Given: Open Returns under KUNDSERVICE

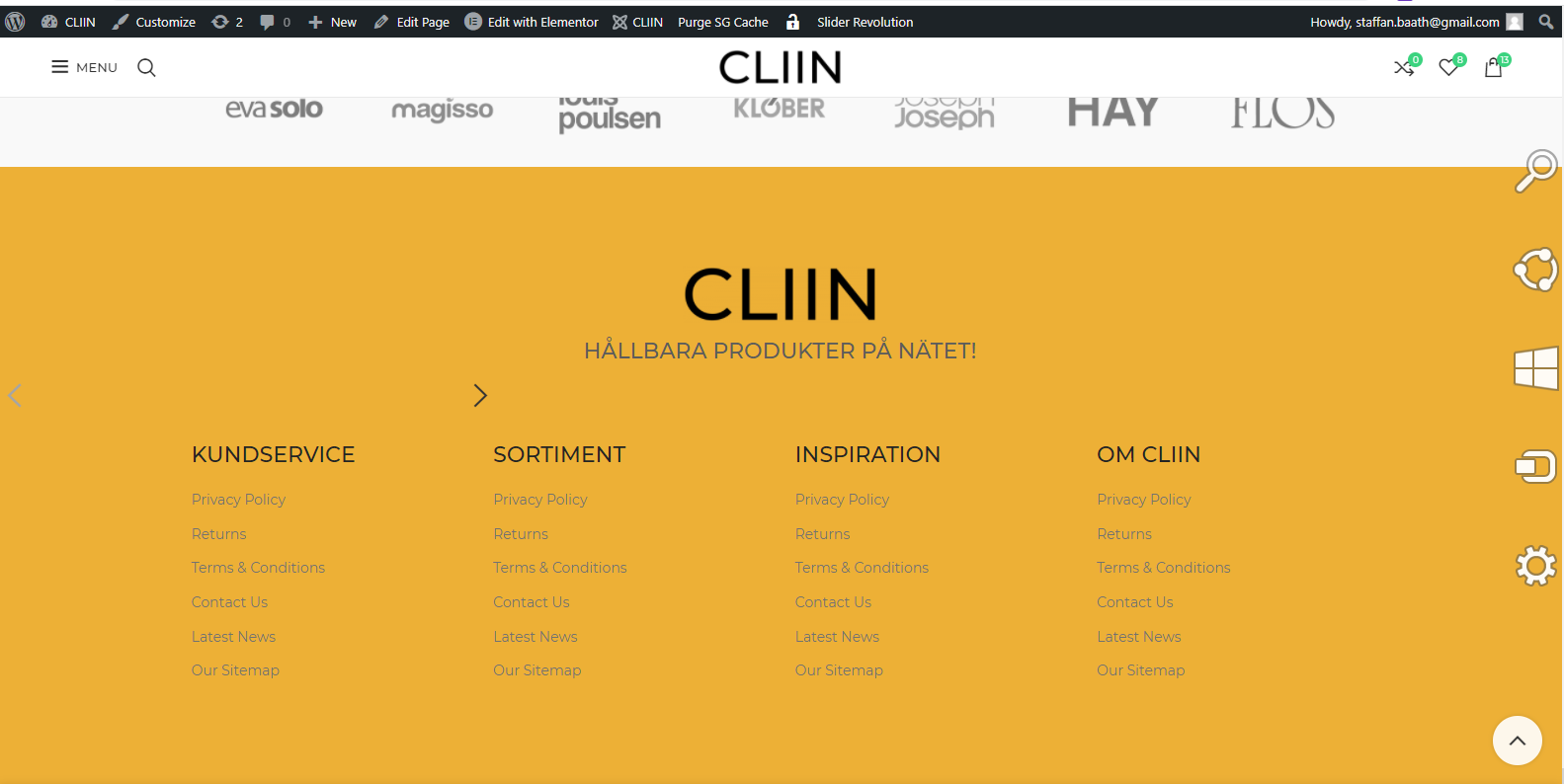Looking at the screenshot, I should 218,534.
